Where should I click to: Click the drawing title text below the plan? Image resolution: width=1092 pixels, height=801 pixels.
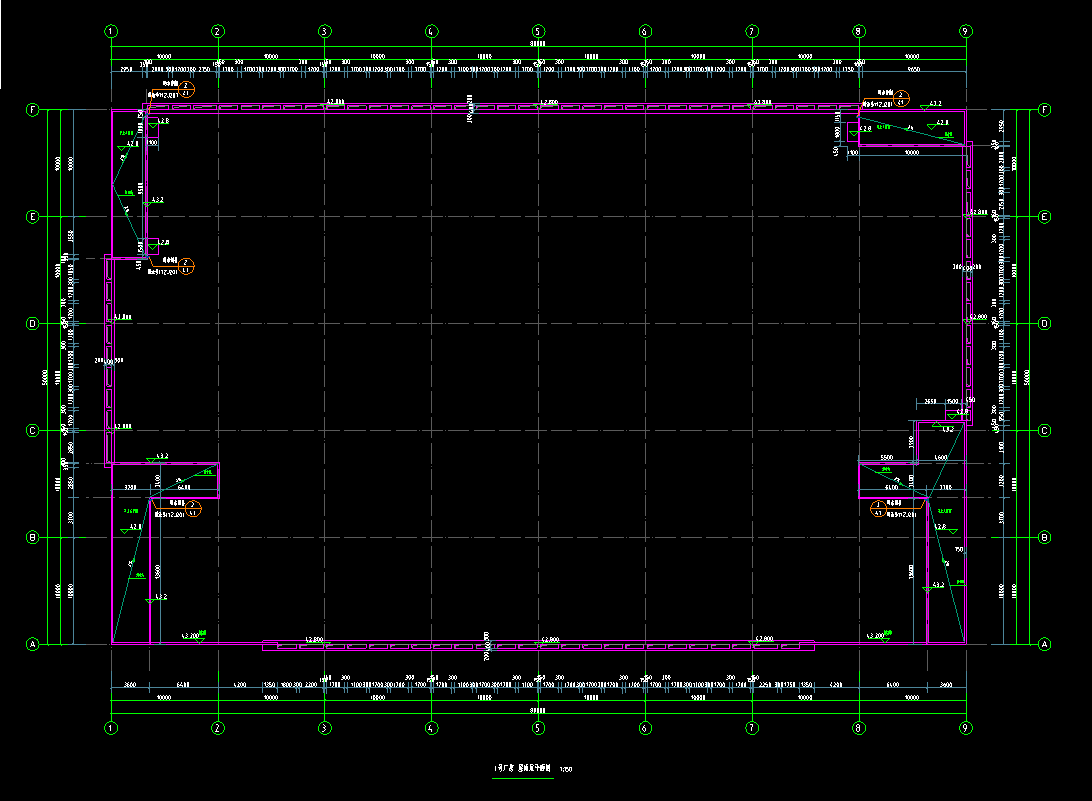pyautogui.click(x=522, y=770)
